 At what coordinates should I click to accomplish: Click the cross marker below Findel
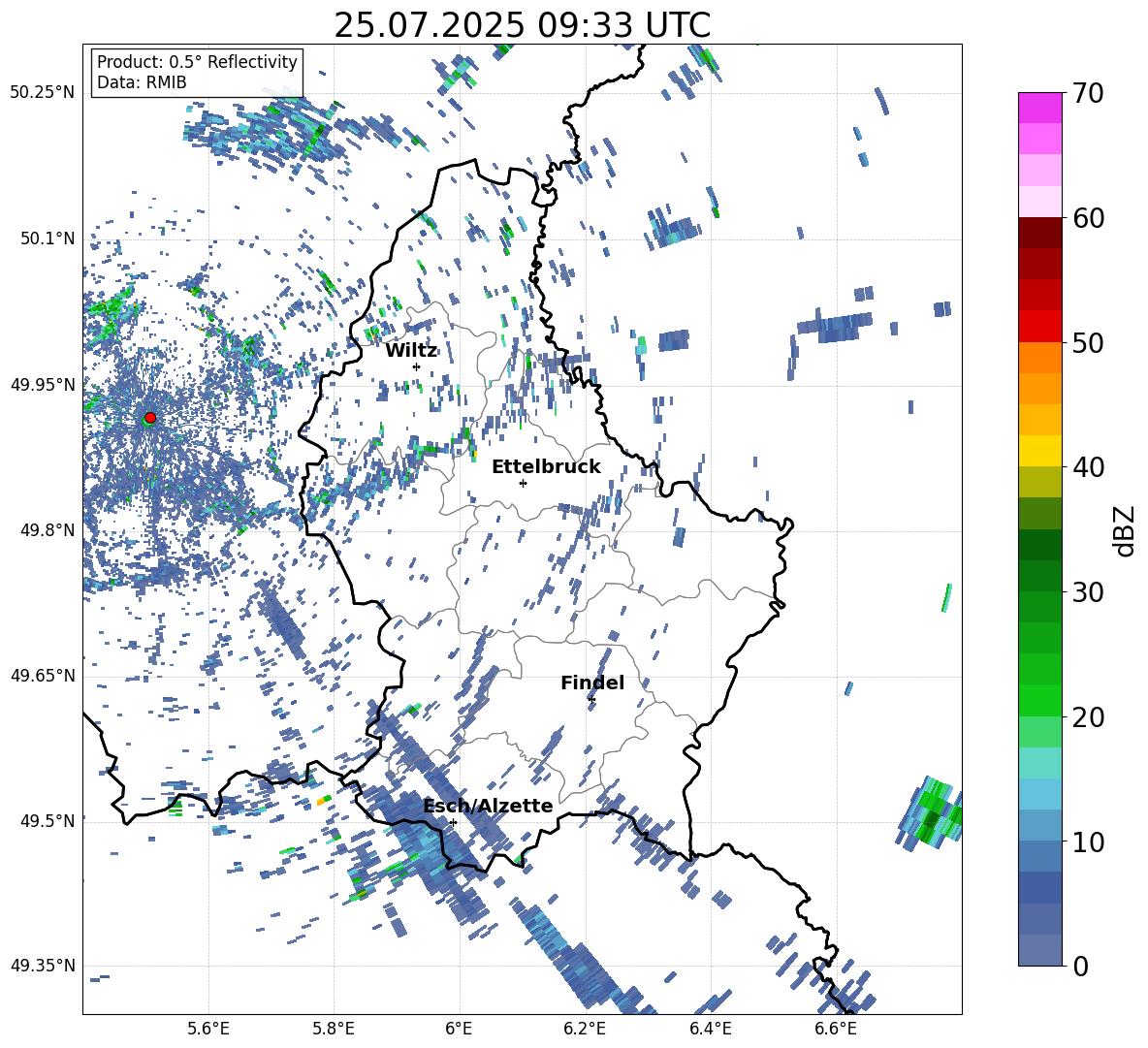tap(591, 700)
